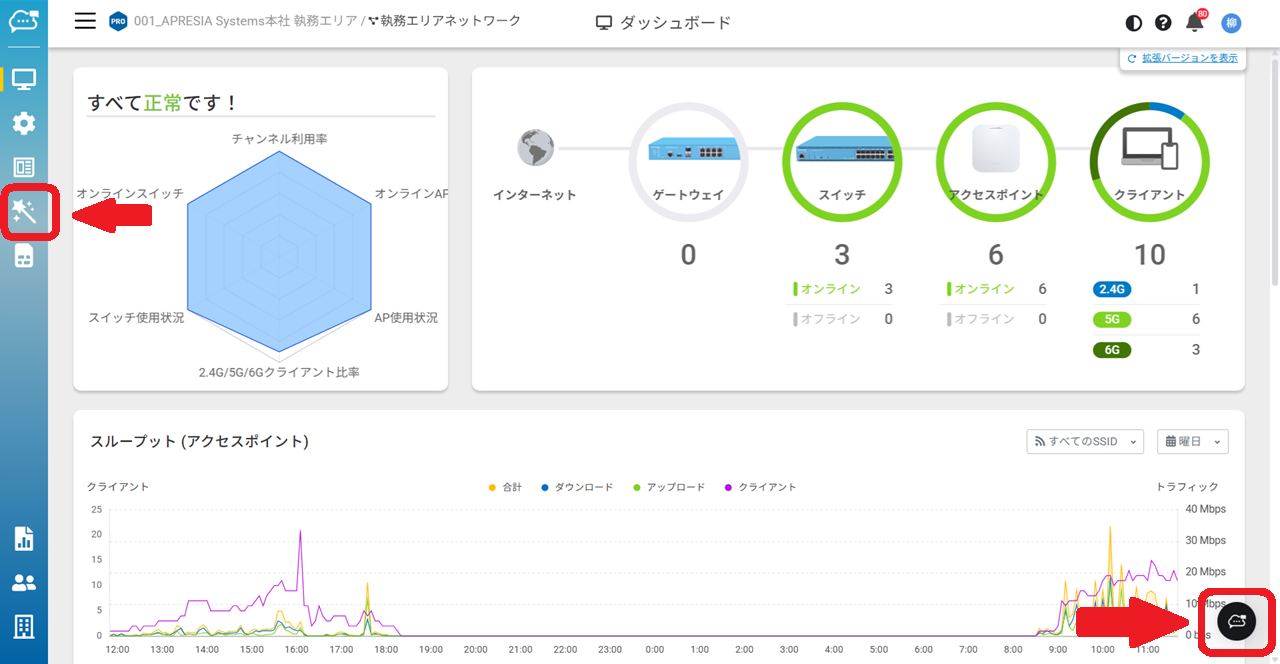Open the 曜日 time range dropdown

tap(1192, 441)
